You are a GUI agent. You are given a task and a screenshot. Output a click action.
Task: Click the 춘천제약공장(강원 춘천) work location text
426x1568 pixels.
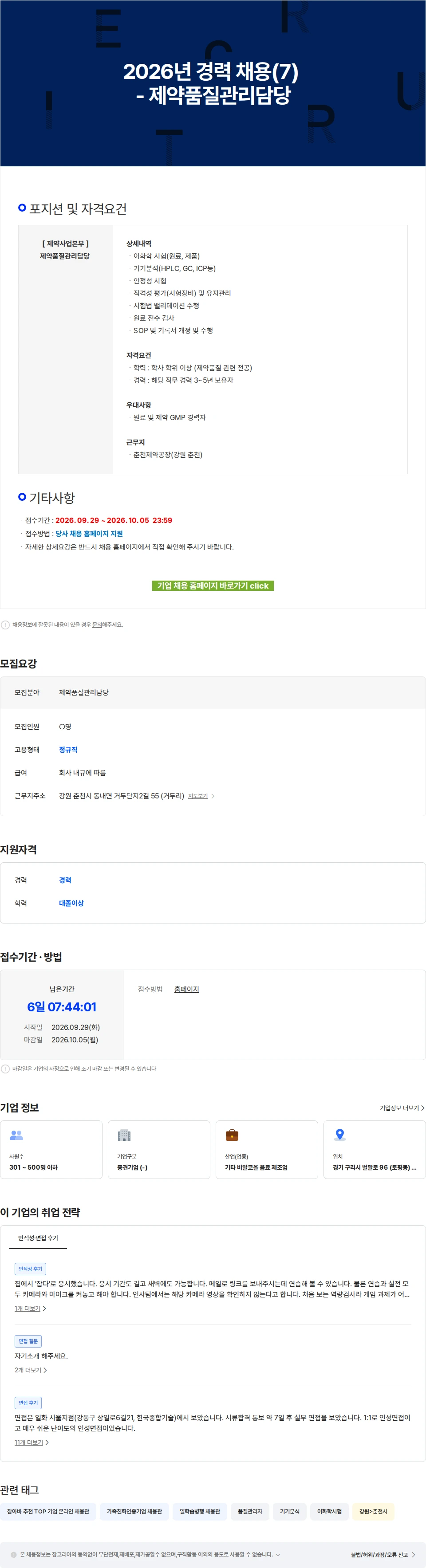pyautogui.click(x=168, y=455)
